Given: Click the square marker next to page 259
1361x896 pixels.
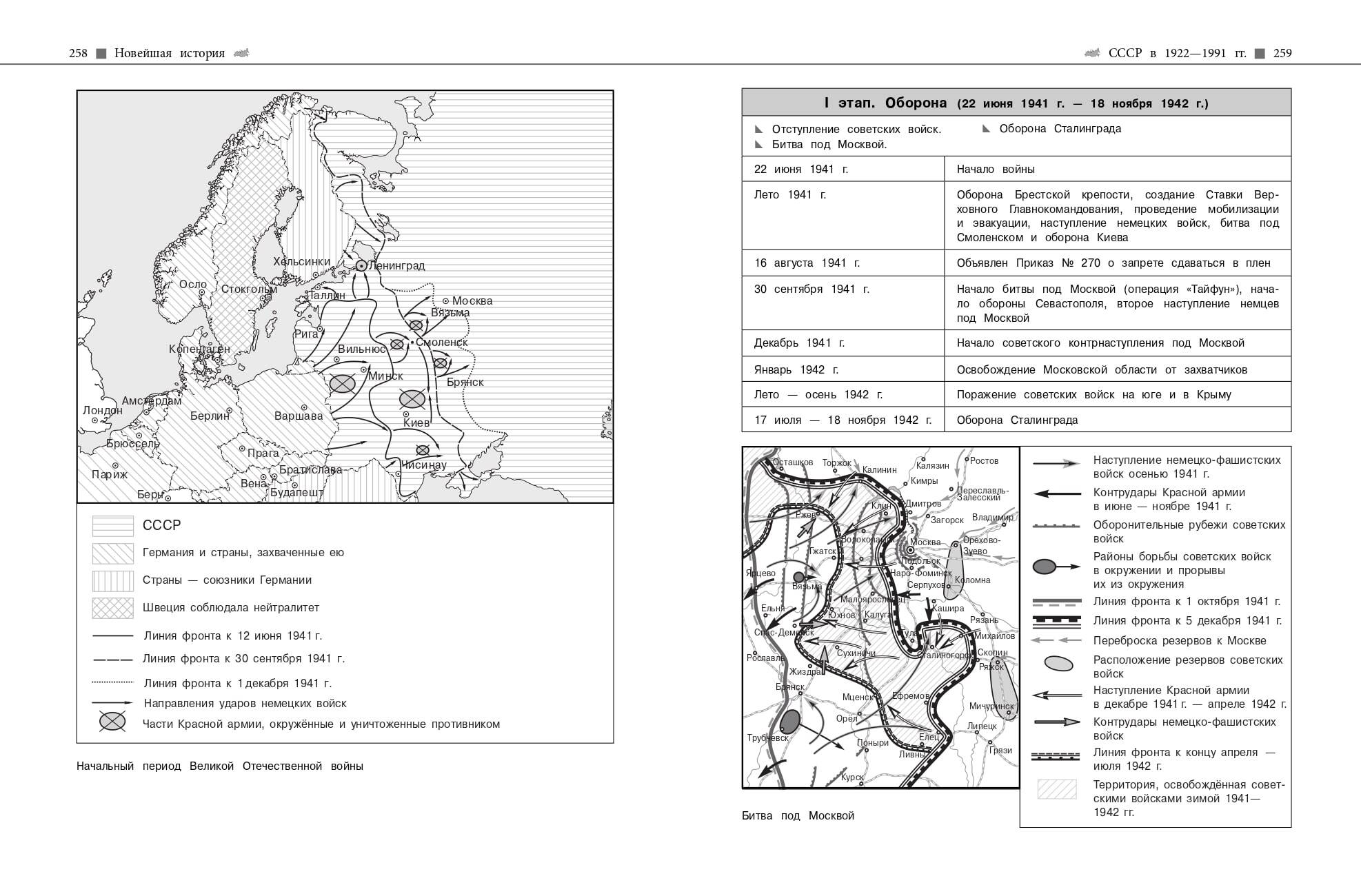Looking at the screenshot, I should pos(1260,53).
